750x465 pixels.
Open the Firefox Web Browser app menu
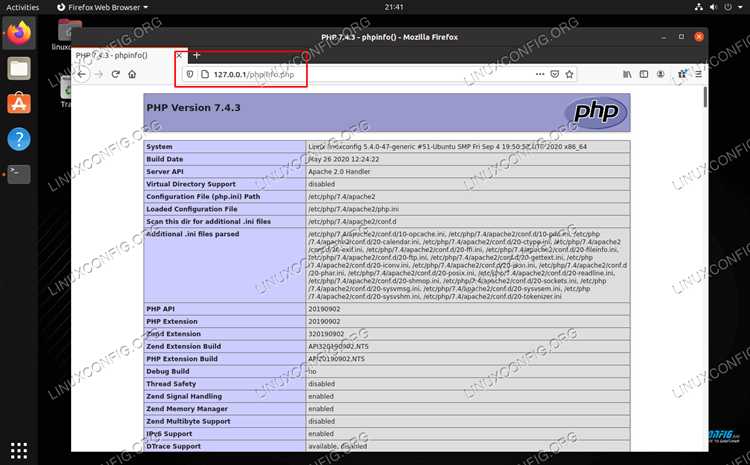pos(102,7)
